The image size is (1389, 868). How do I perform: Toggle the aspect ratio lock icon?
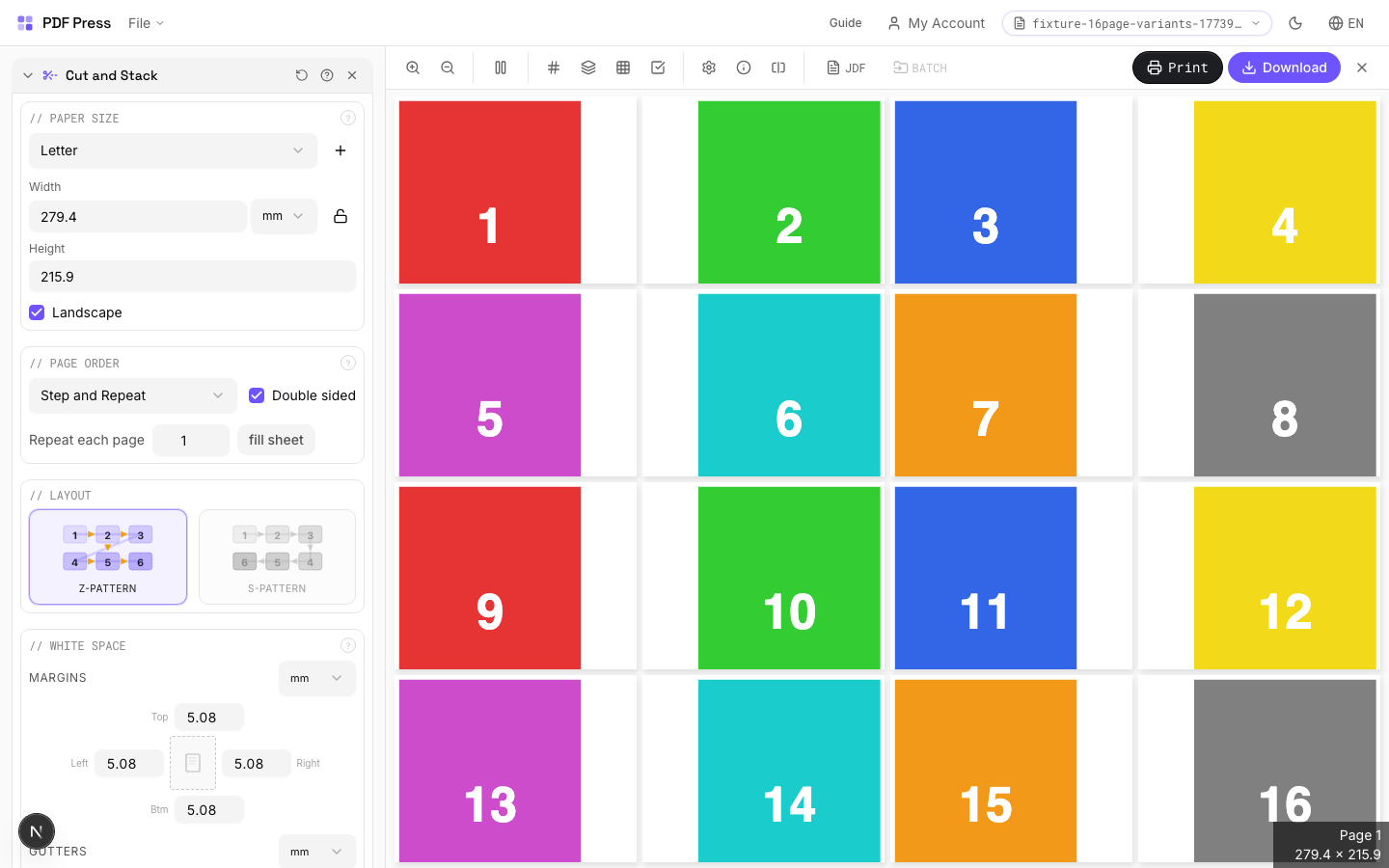(340, 216)
